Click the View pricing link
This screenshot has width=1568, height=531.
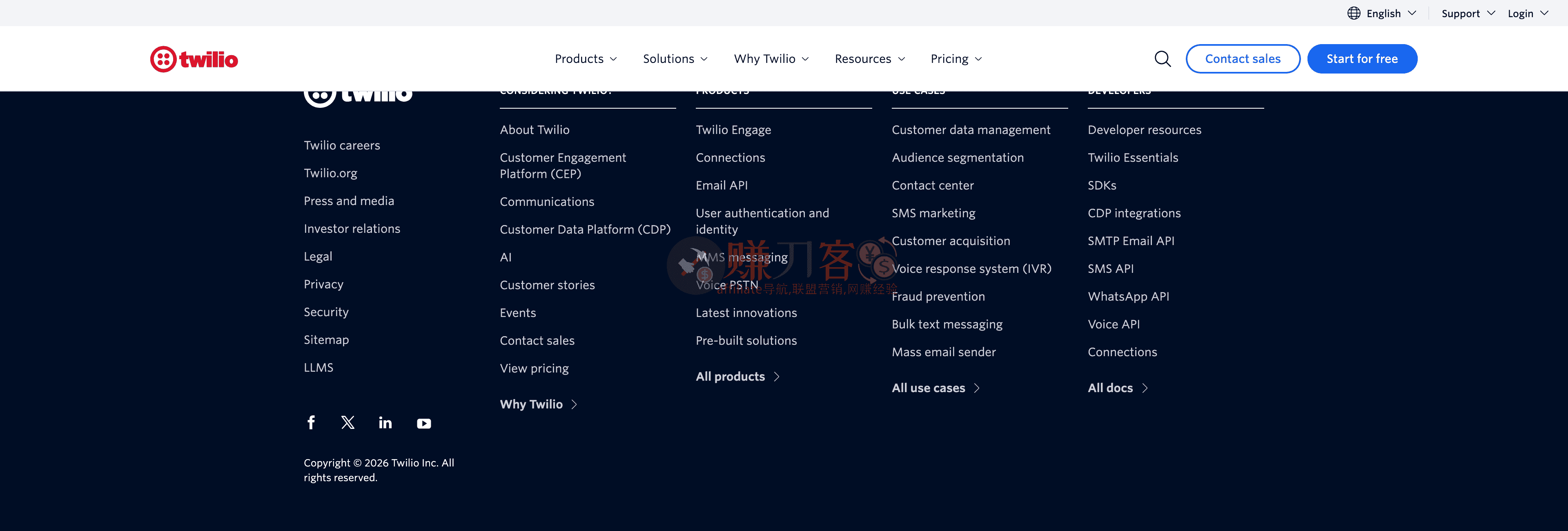click(x=534, y=368)
